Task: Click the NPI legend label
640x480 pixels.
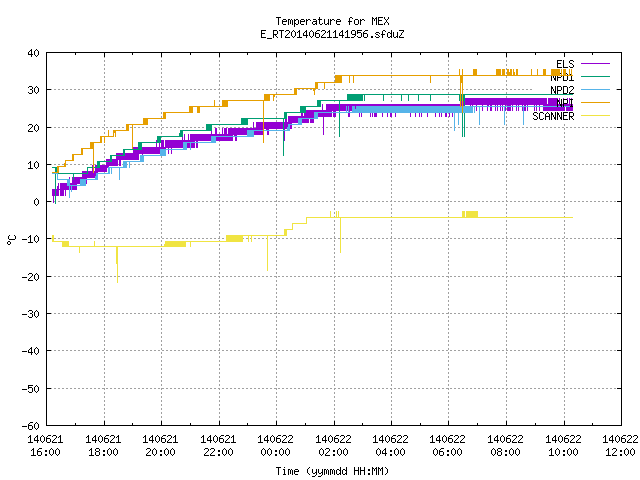Action: pyautogui.click(x=565, y=103)
